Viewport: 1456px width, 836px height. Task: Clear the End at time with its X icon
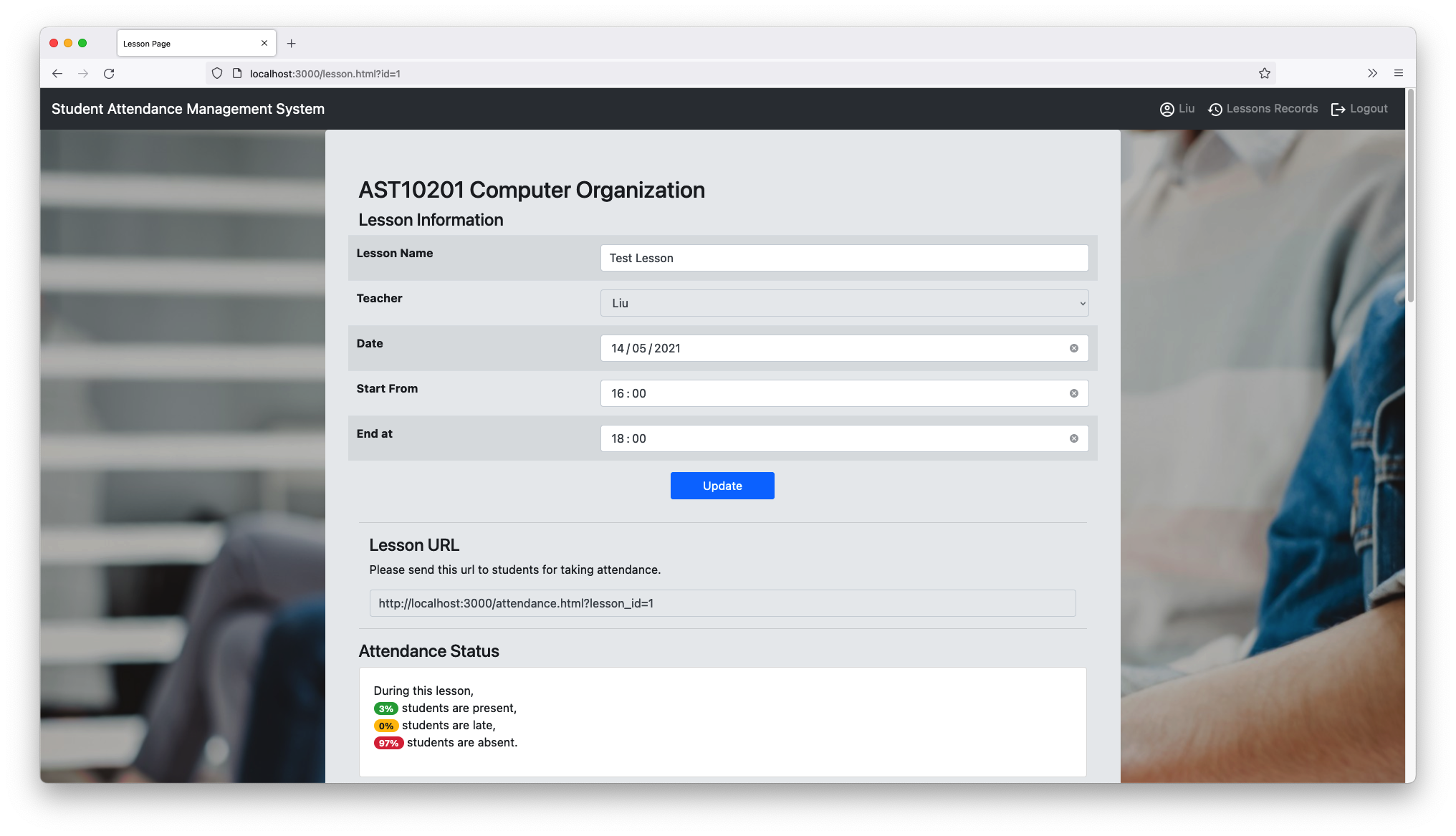(x=1073, y=438)
